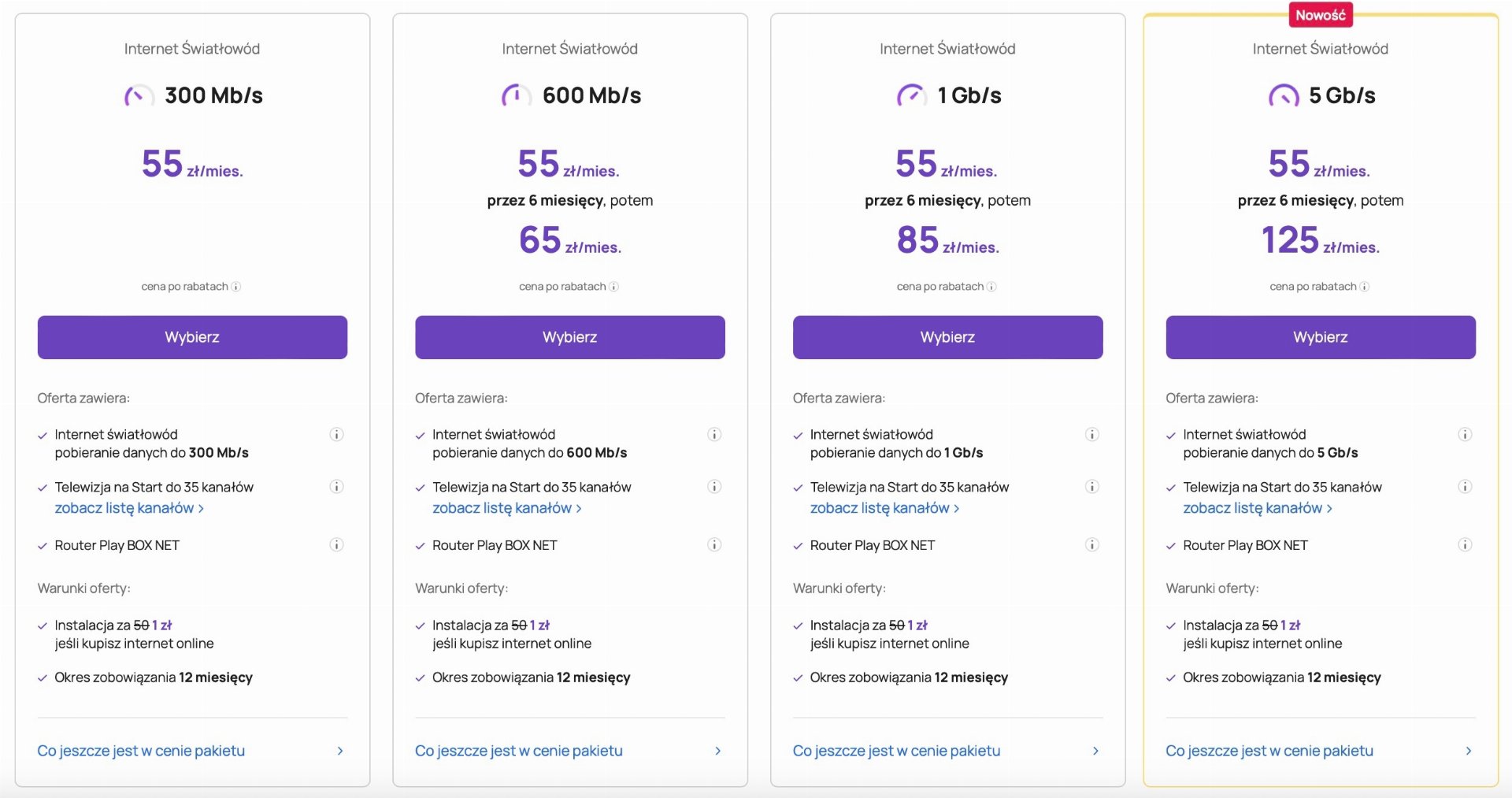Click Wybierz on the 5 Gb/s offer
1512x798 pixels.
coord(1321,337)
